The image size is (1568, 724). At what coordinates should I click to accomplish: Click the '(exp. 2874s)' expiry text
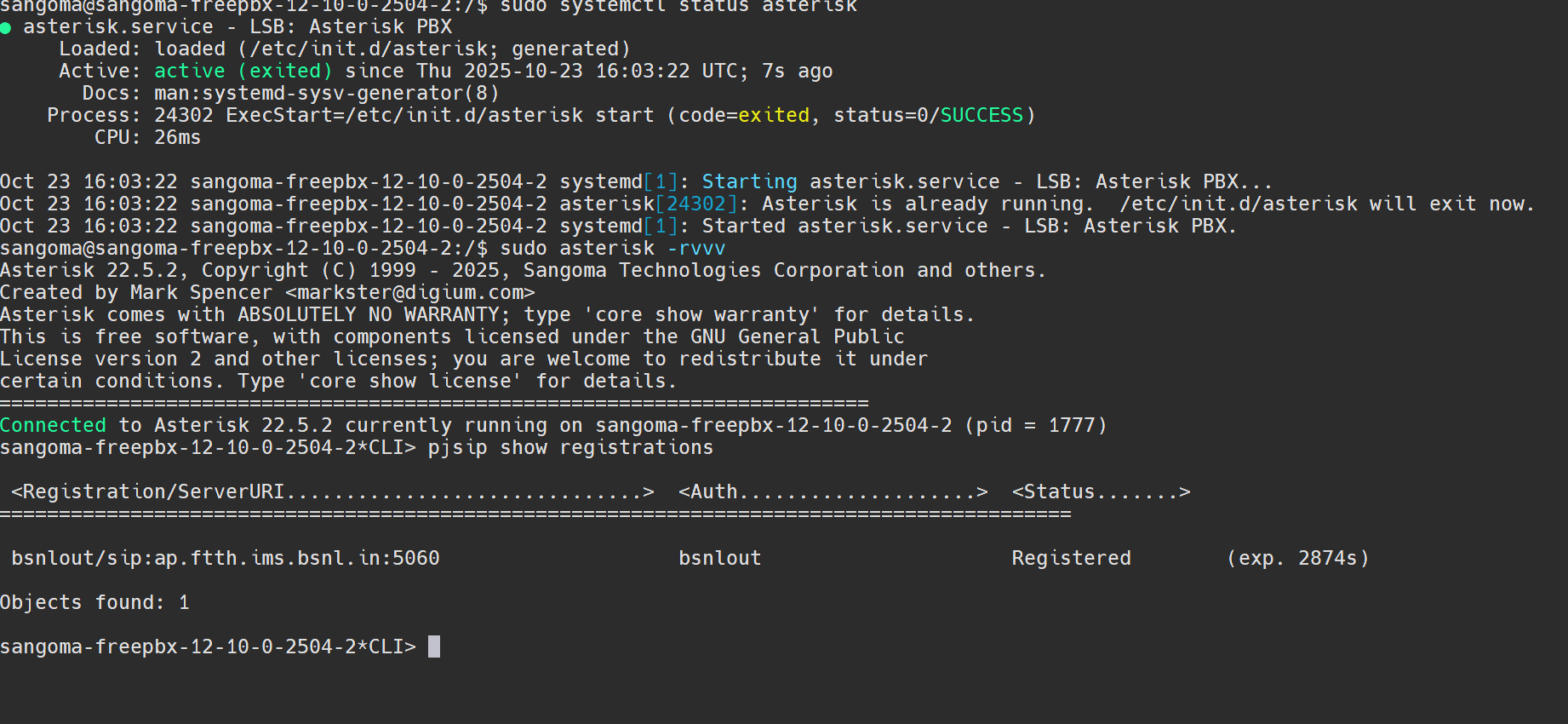(1297, 558)
